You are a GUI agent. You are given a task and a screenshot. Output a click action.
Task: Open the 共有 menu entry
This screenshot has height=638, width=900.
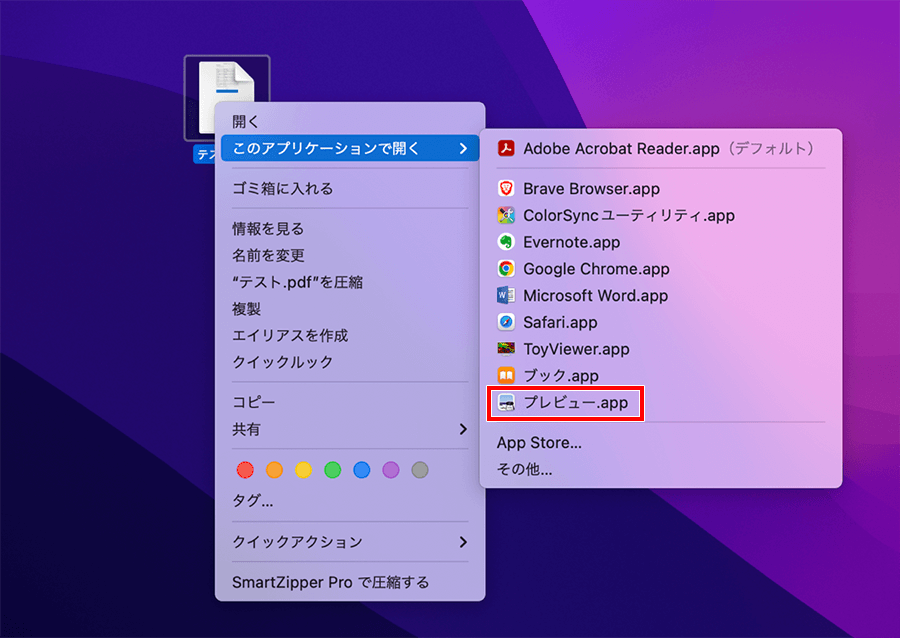click(350, 429)
